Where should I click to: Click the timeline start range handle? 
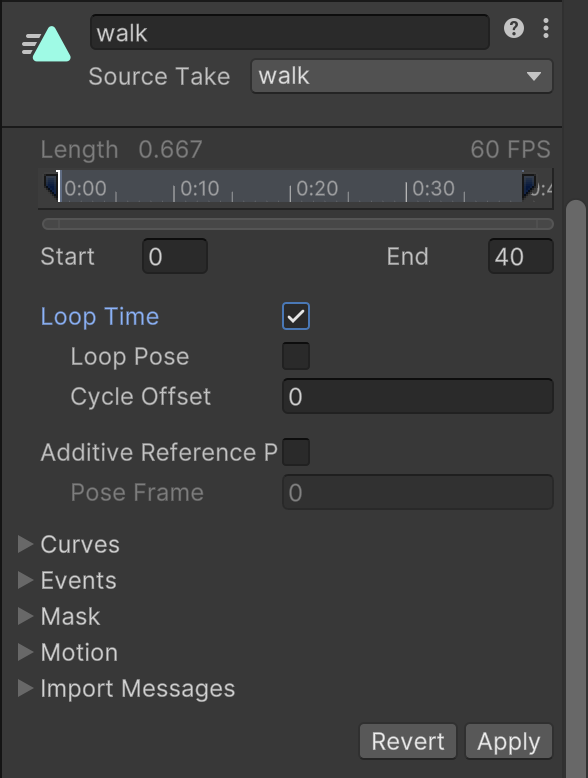[50, 186]
